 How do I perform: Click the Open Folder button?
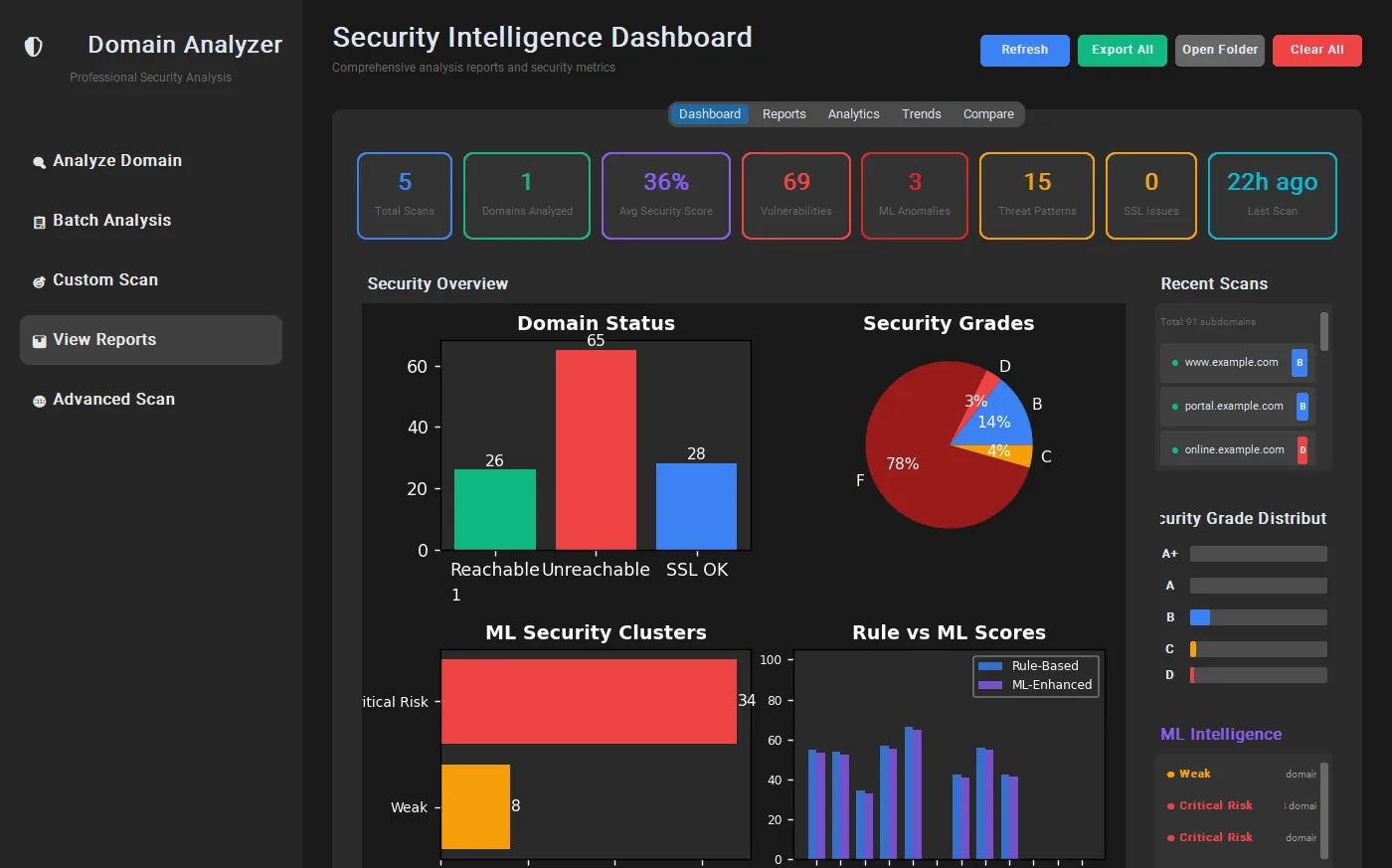tap(1220, 51)
